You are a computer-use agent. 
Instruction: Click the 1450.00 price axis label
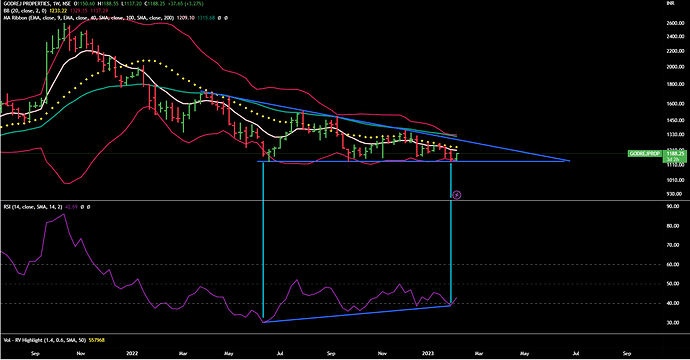click(675, 120)
